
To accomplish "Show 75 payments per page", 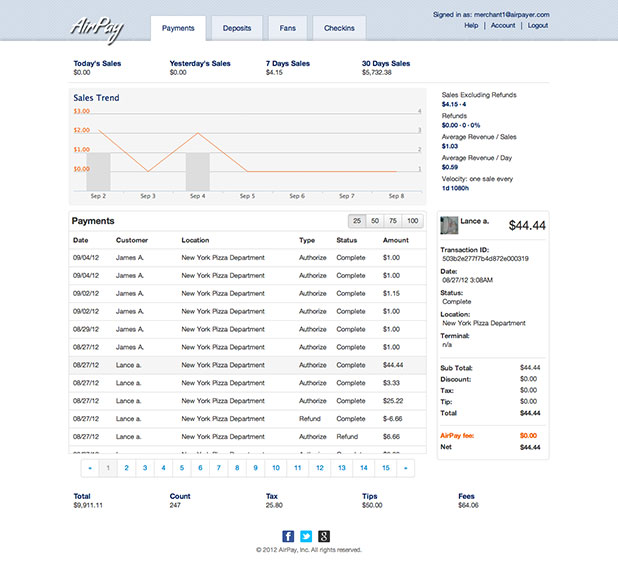I will [x=393, y=221].
